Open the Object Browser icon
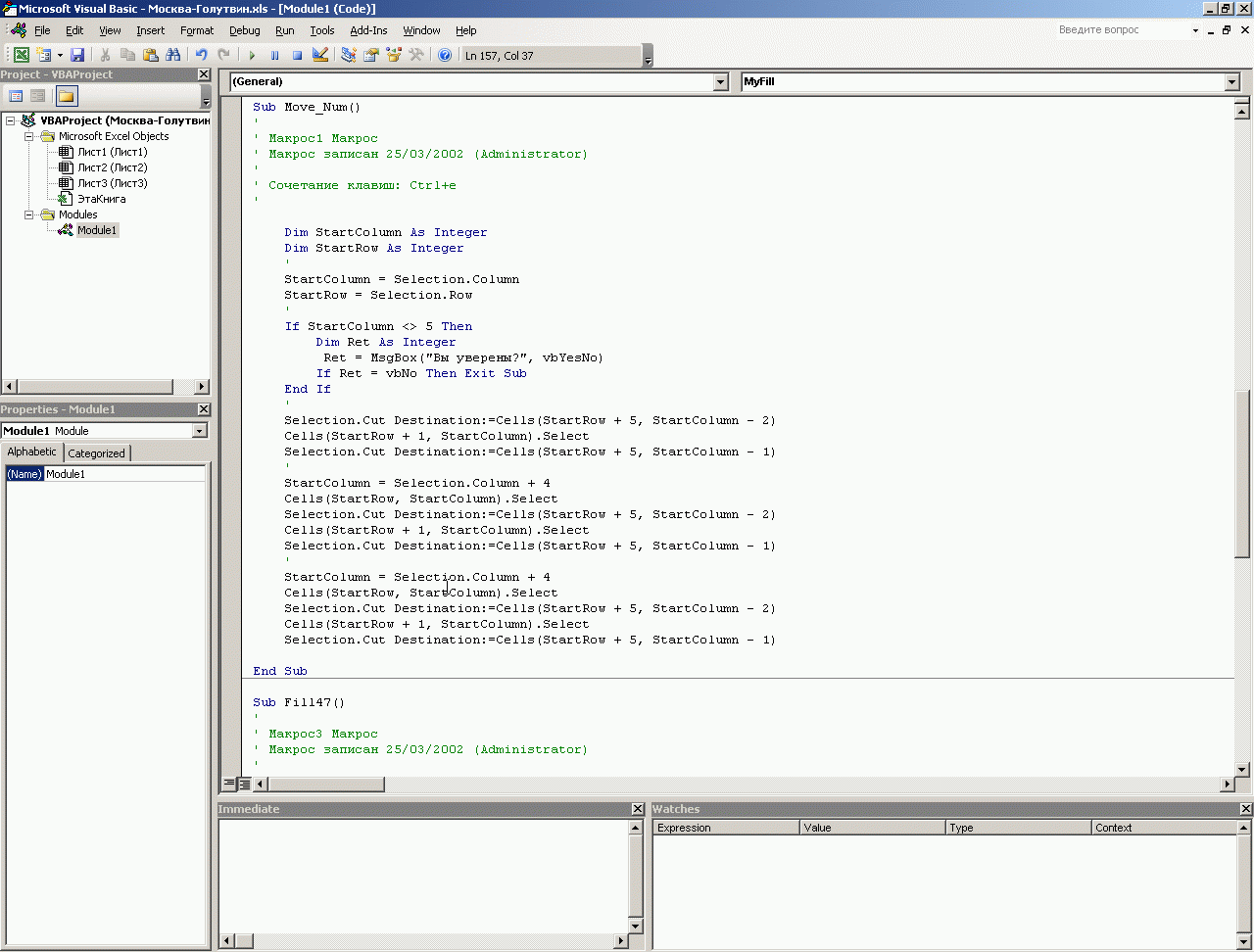The image size is (1254, 952). (394, 55)
